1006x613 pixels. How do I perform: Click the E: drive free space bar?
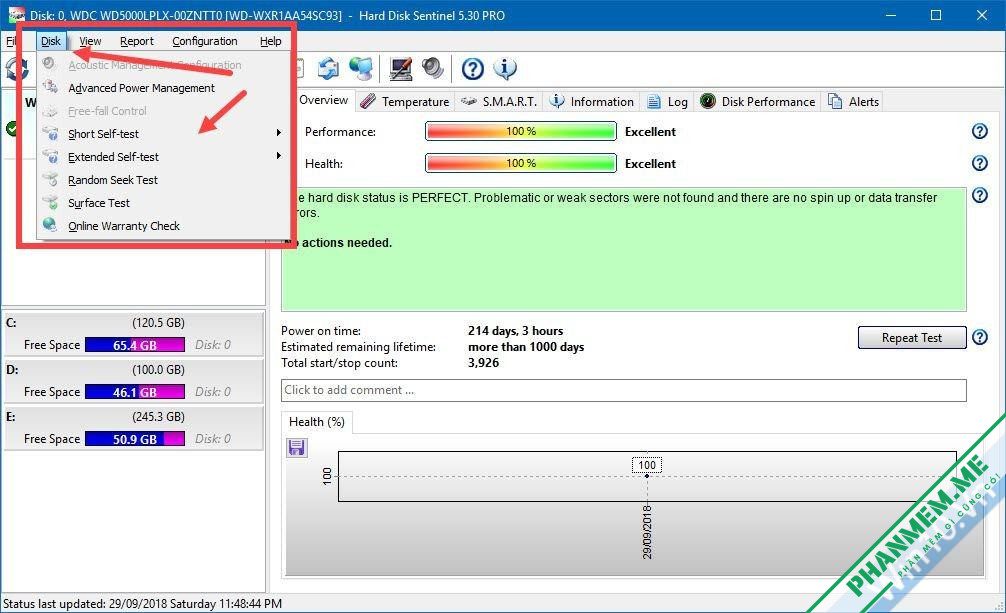pyautogui.click(x=135, y=439)
